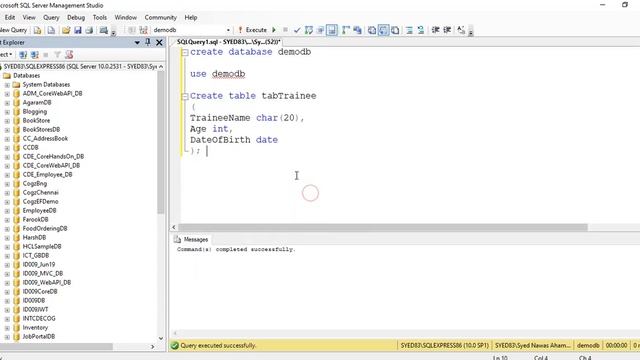The width and height of the screenshot is (640, 360).
Task: Select the SQLQuery1.sql document tab
Action: 228,42
